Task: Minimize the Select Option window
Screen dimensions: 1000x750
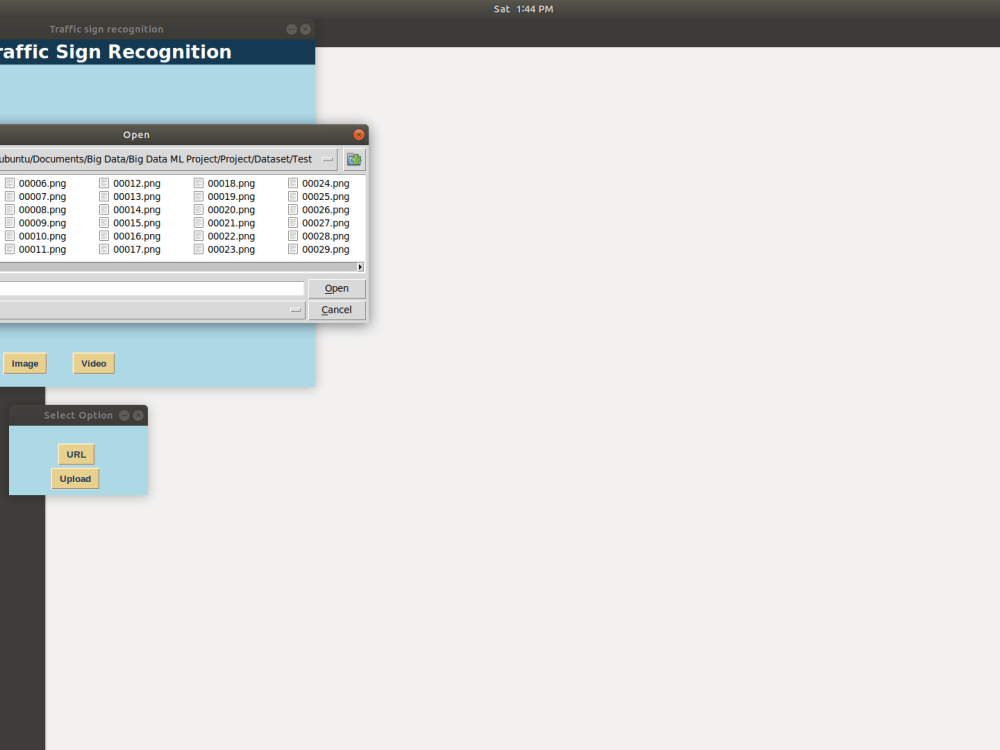Action: pos(124,415)
